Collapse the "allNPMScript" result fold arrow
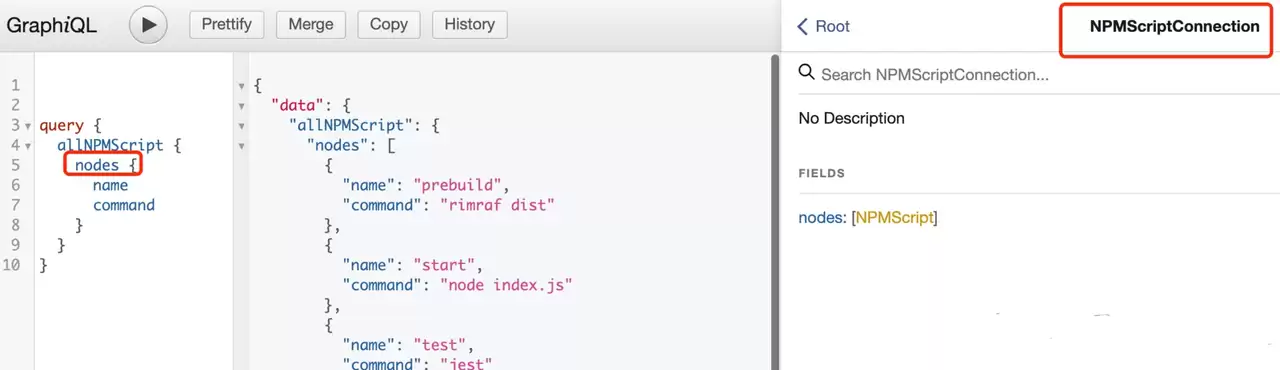 [242, 126]
